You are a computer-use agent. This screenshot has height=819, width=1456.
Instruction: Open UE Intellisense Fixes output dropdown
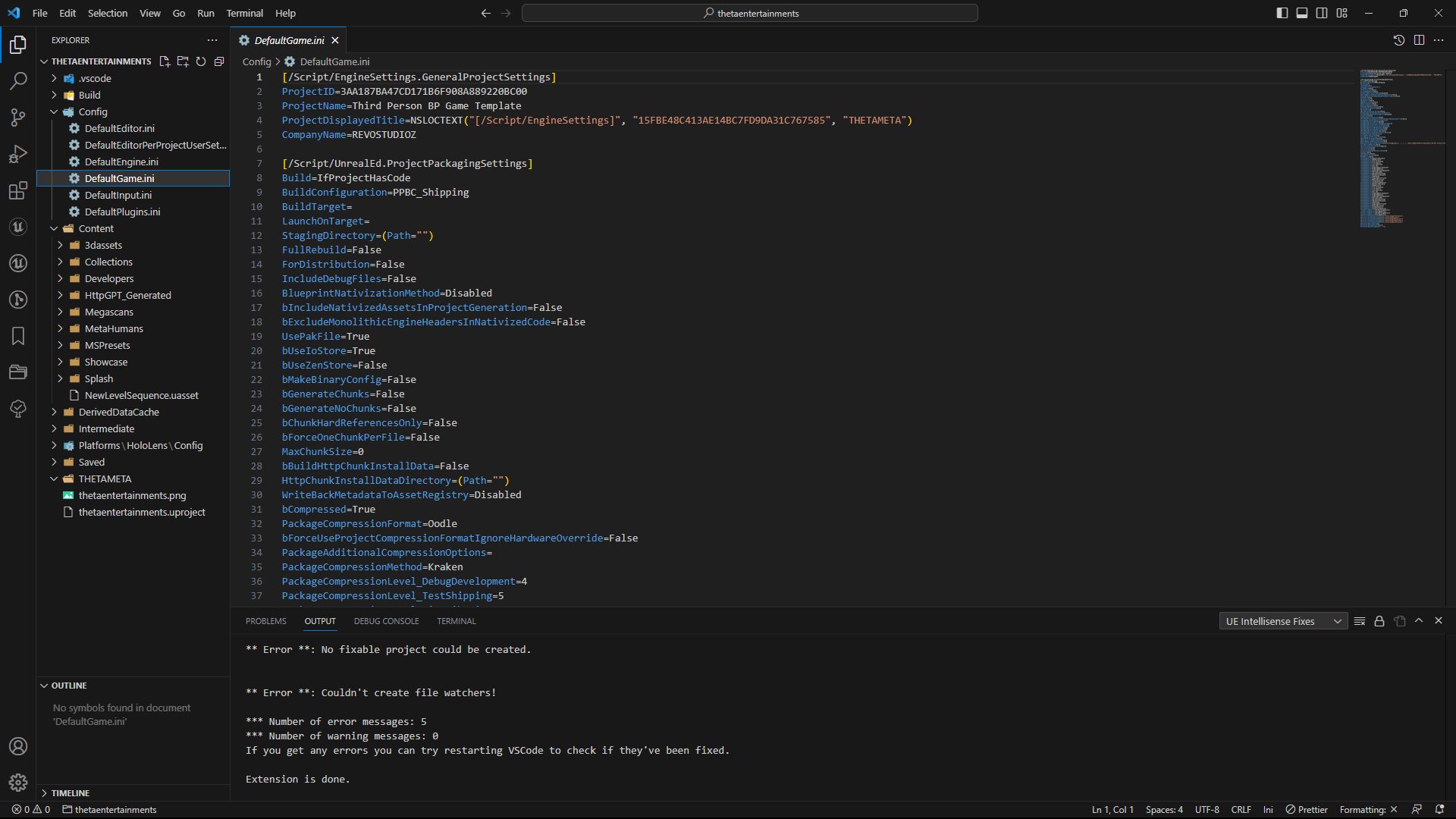[1283, 621]
